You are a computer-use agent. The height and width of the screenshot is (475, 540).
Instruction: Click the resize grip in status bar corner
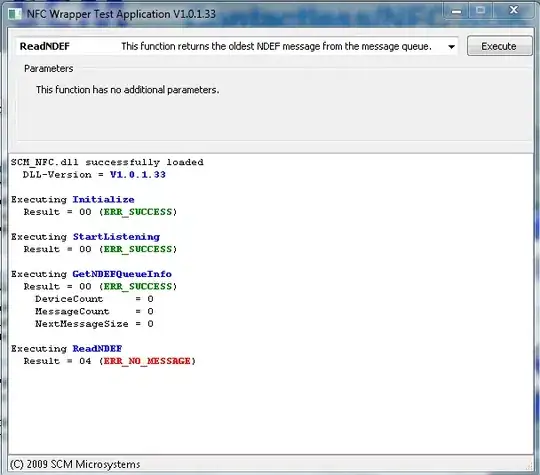pyautogui.click(x=529, y=466)
